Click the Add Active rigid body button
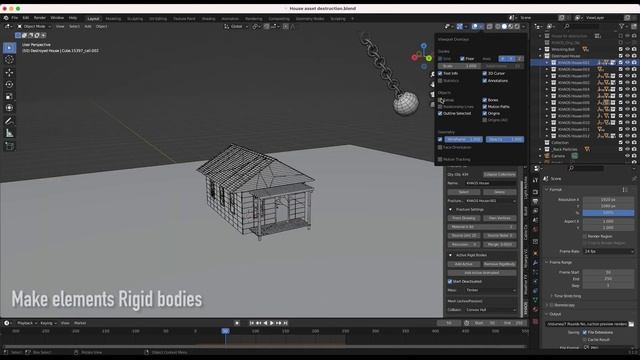Screen dimensions: 640x360 [x=464, y=264]
